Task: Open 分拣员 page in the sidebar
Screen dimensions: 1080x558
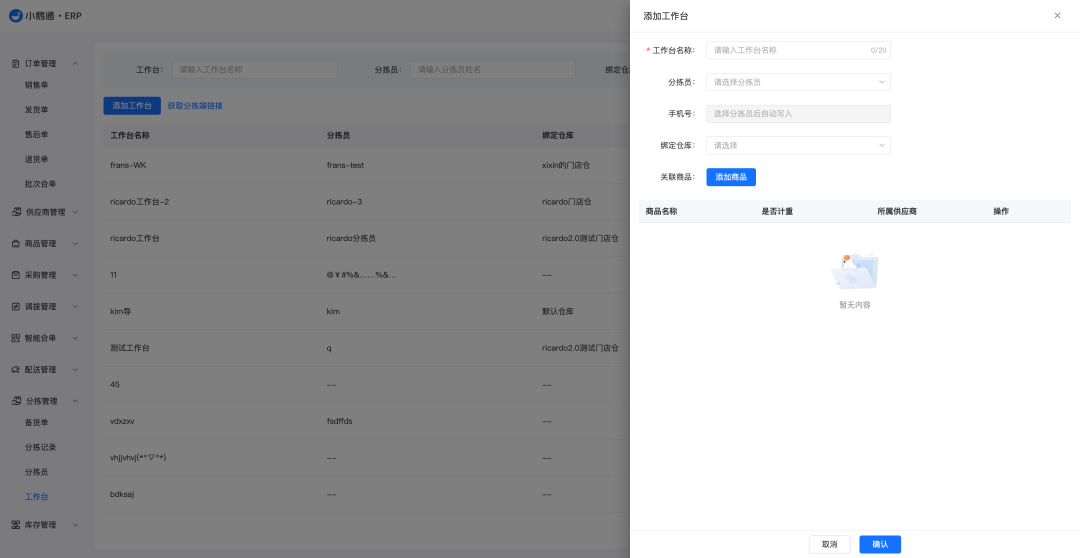Action: point(37,473)
